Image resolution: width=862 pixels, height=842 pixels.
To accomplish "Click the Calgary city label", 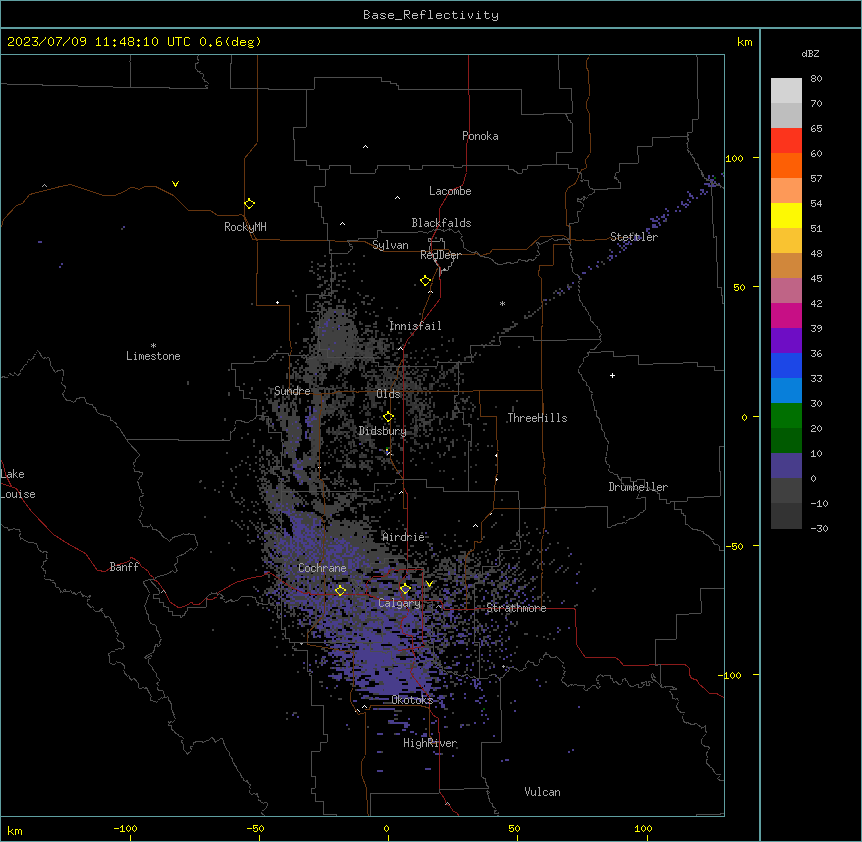I will tap(399, 603).
